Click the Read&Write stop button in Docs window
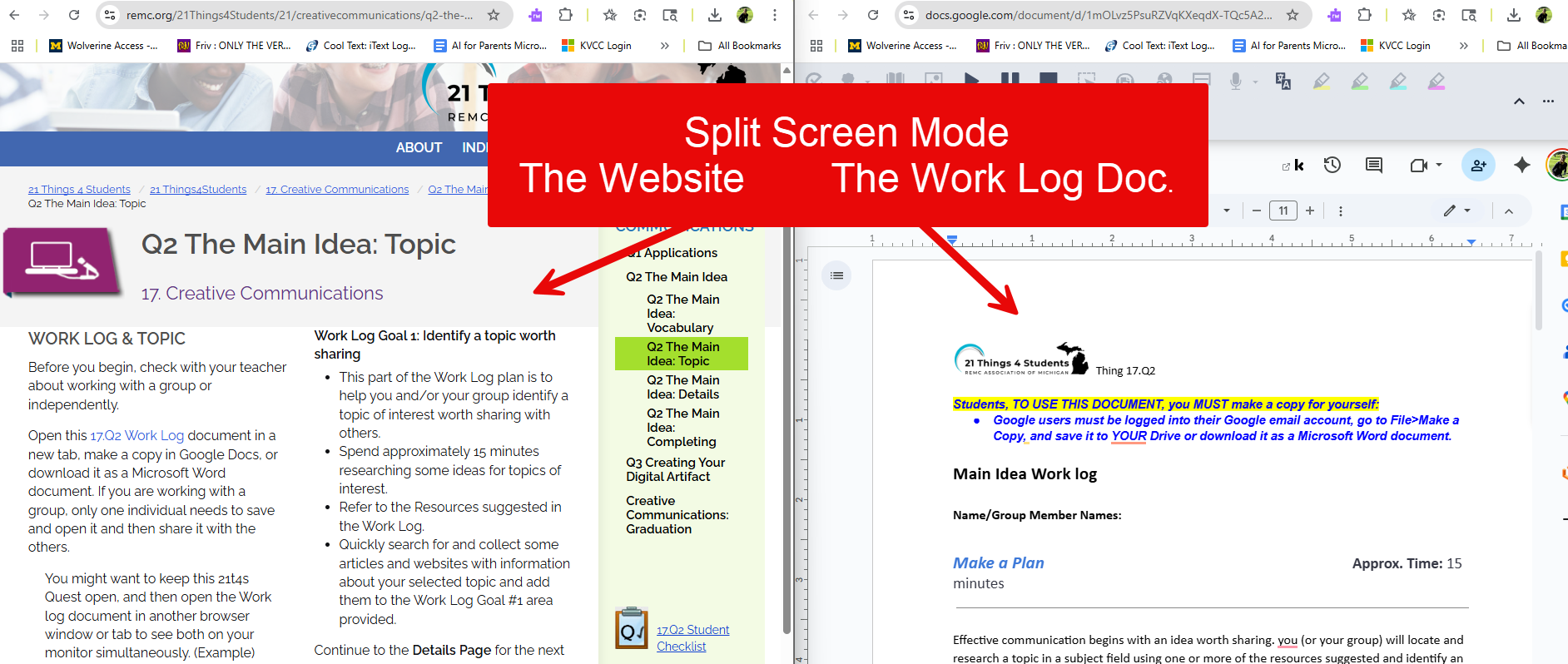The width and height of the screenshot is (1568, 664). pyautogui.click(x=1049, y=80)
